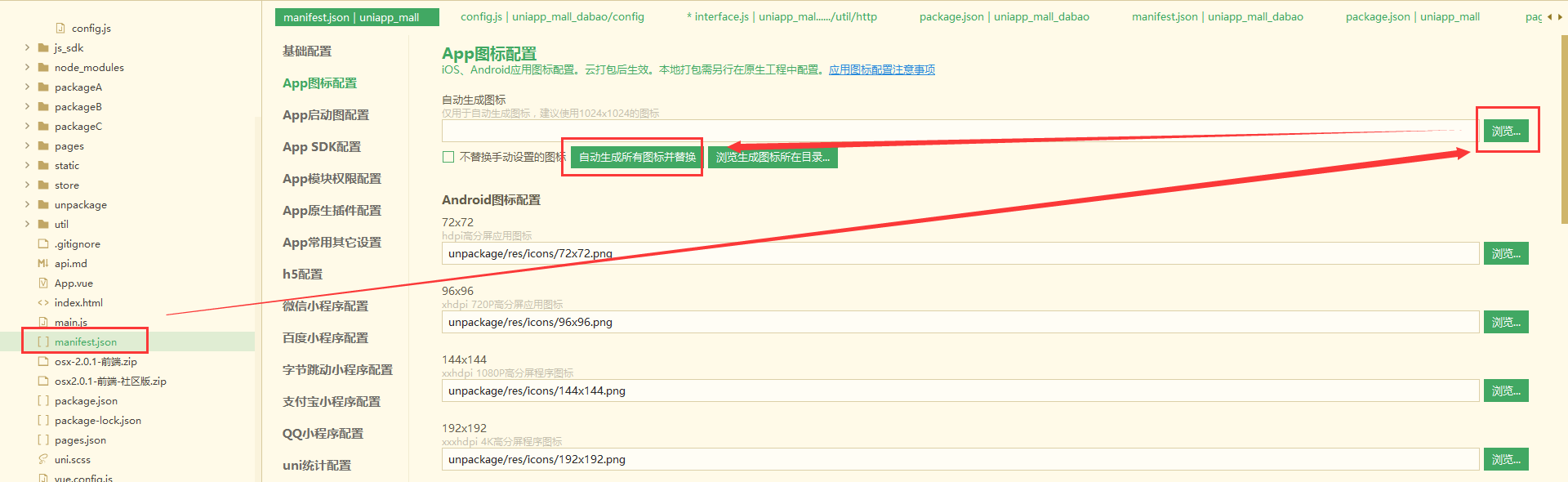Switch to interface.js util/http tab
The image size is (1568, 482).
(782, 16)
